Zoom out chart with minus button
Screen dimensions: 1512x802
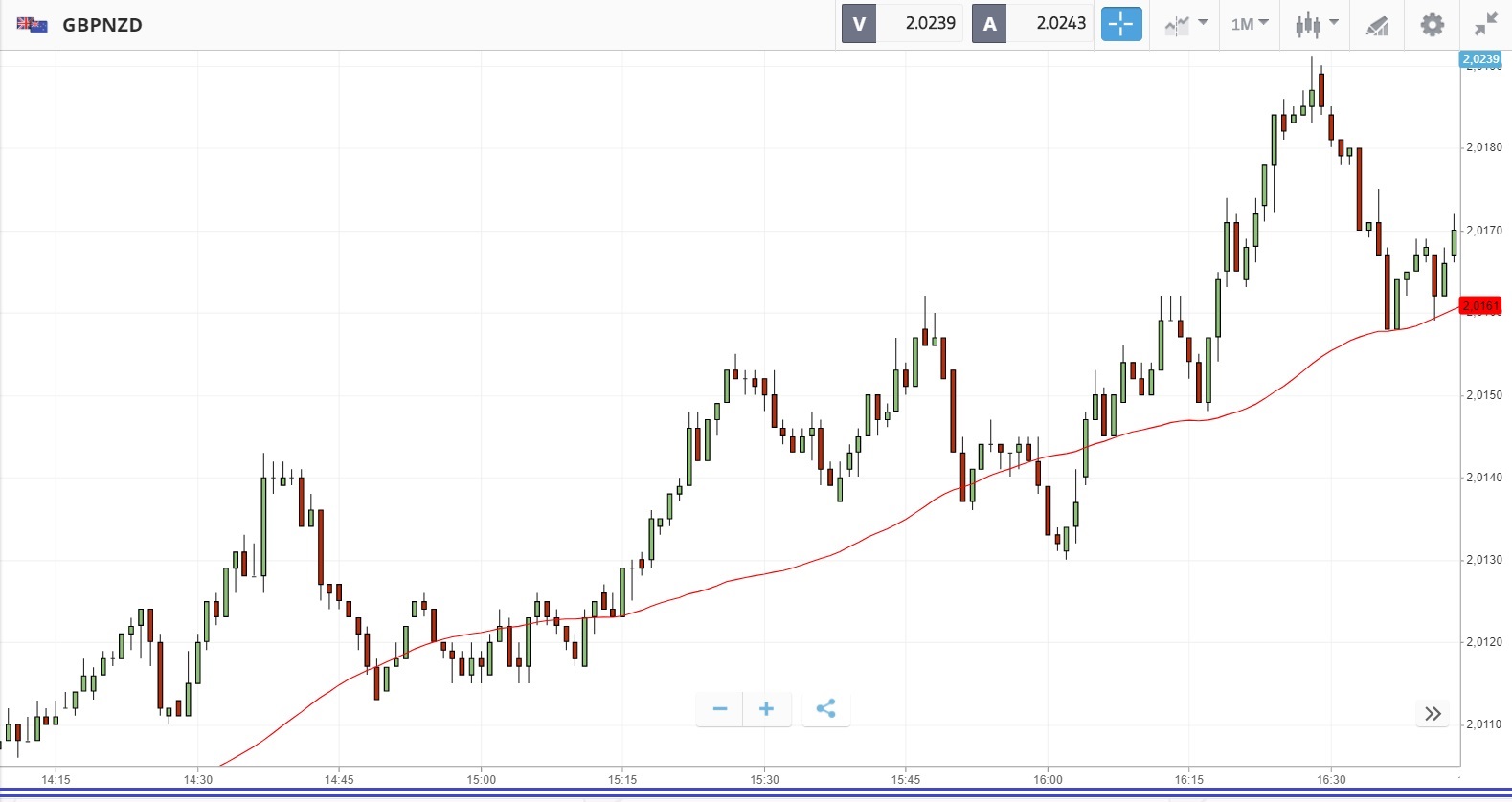[x=720, y=709]
